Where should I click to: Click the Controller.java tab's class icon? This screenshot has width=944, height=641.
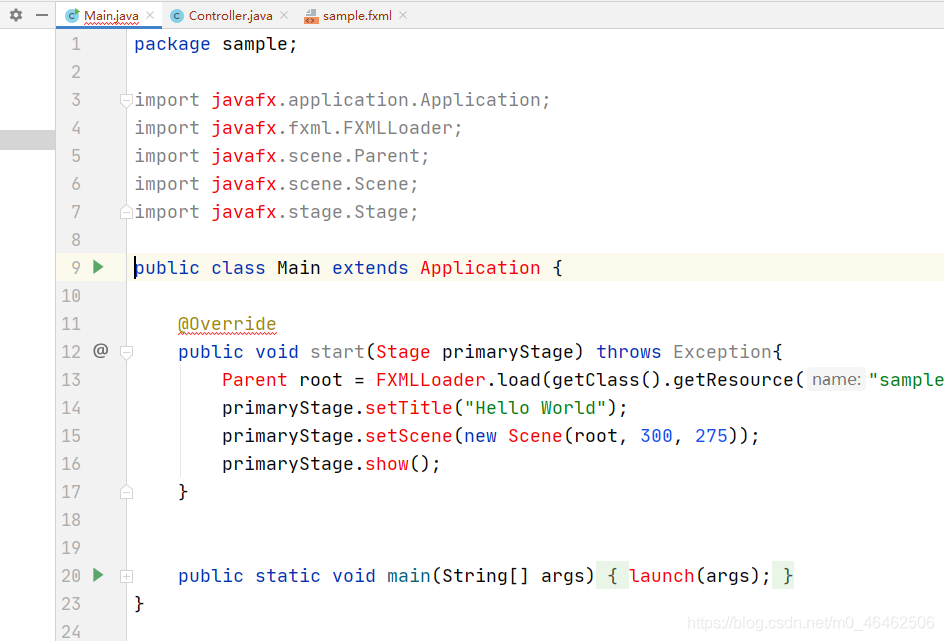pos(177,16)
